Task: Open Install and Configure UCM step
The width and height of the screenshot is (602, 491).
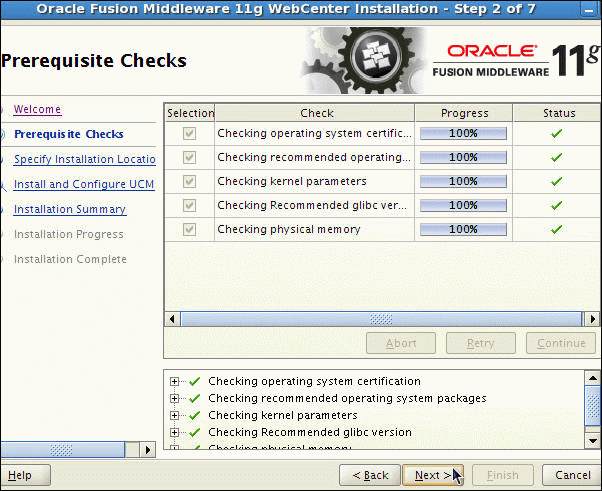Action: 84,184
